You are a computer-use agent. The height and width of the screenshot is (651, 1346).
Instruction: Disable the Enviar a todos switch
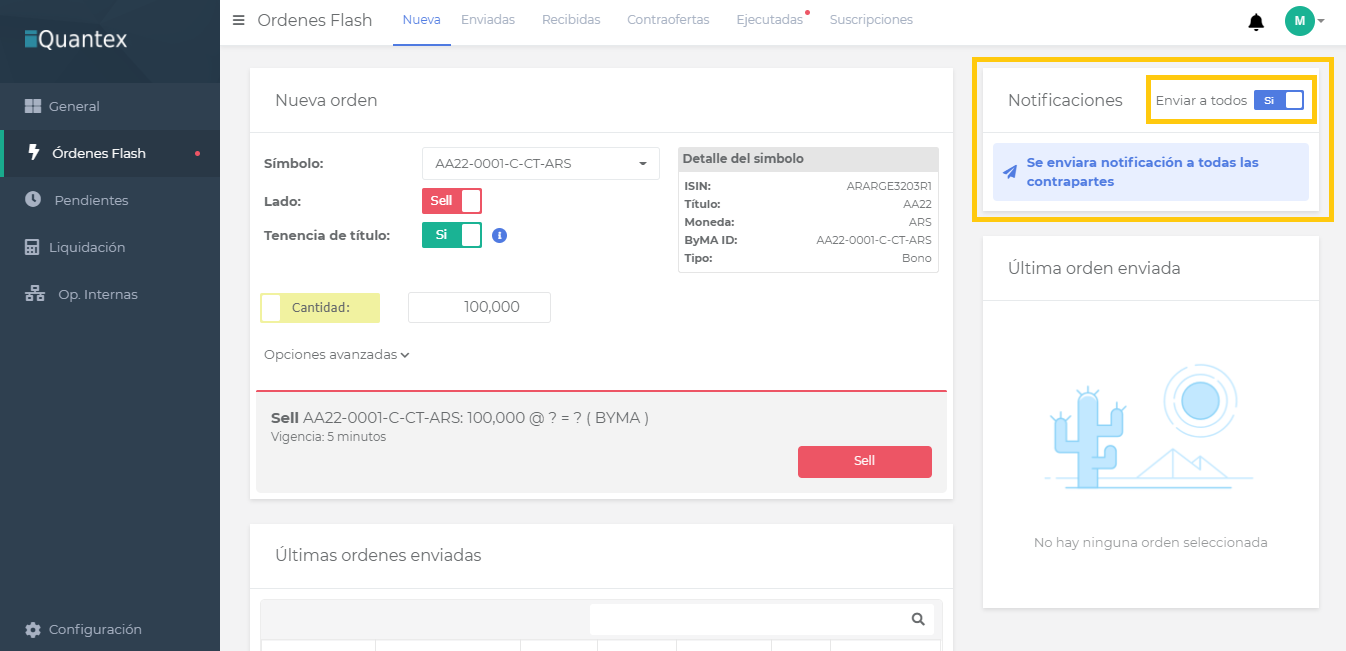(1279, 100)
